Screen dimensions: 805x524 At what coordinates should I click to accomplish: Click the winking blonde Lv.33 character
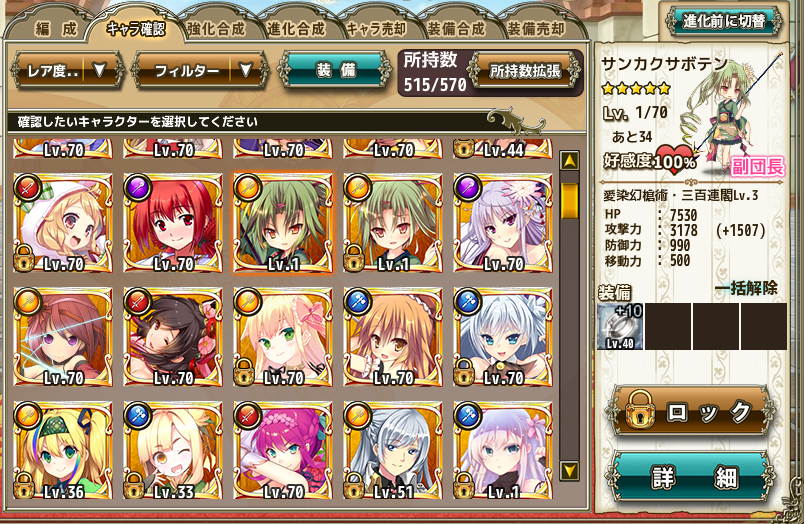point(173,451)
